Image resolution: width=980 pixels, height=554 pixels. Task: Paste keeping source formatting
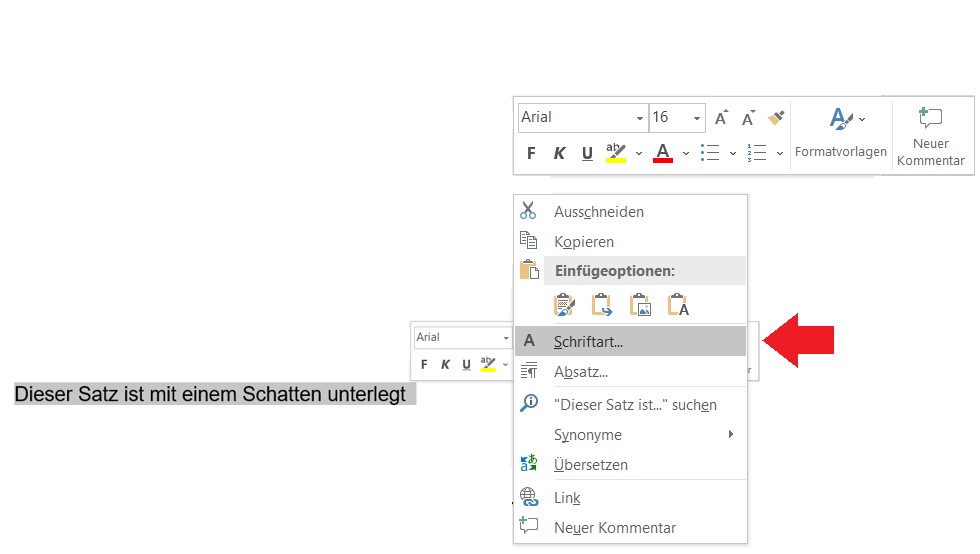click(564, 305)
